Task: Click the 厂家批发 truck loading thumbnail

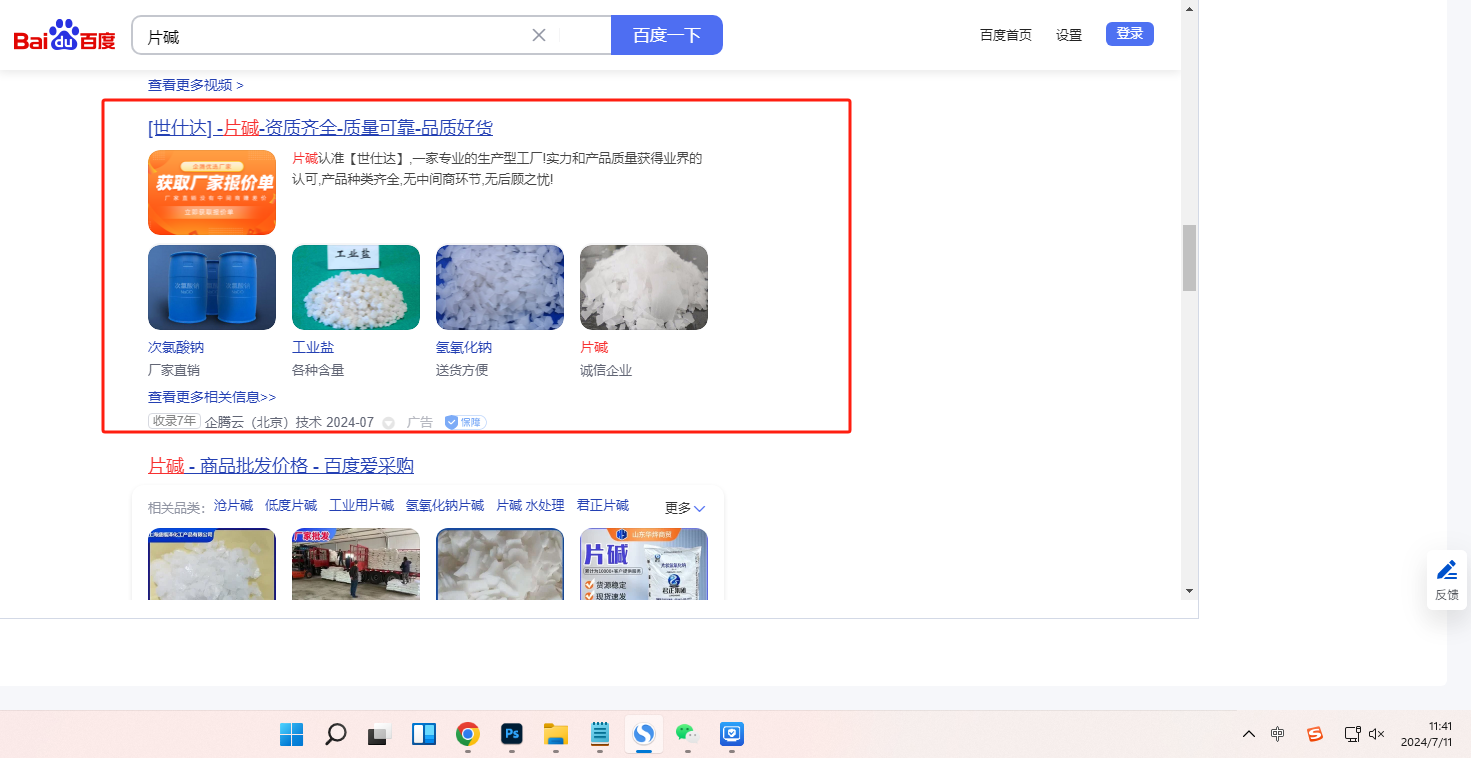Action: [x=356, y=564]
